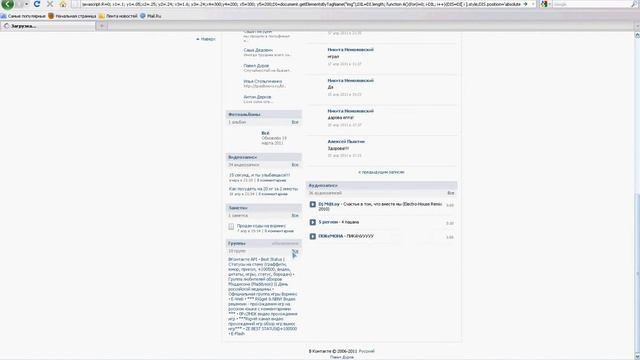Open video '15 секунд, и ты улыбнешься!!!'
The height and width of the screenshot is (360, 640).
coord(259,175)
